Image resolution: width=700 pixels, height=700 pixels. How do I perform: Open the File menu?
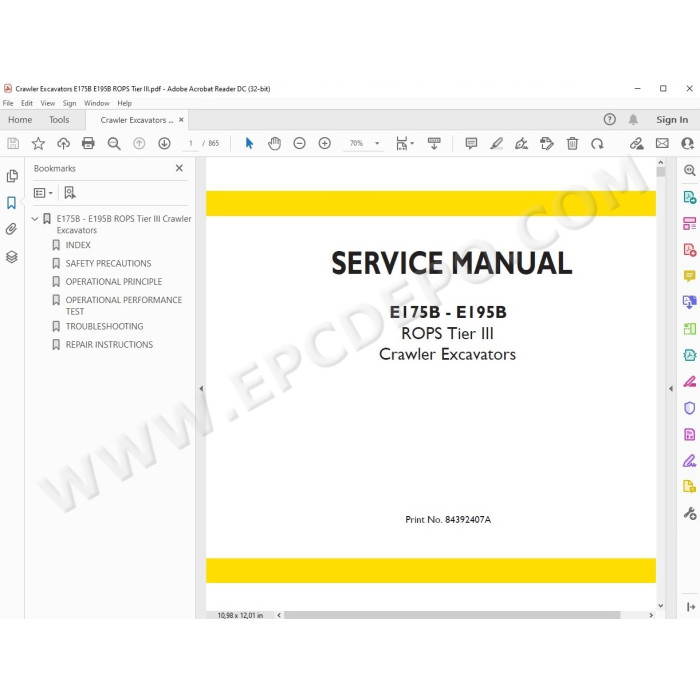pyautogui.click(x=8, y=103)
